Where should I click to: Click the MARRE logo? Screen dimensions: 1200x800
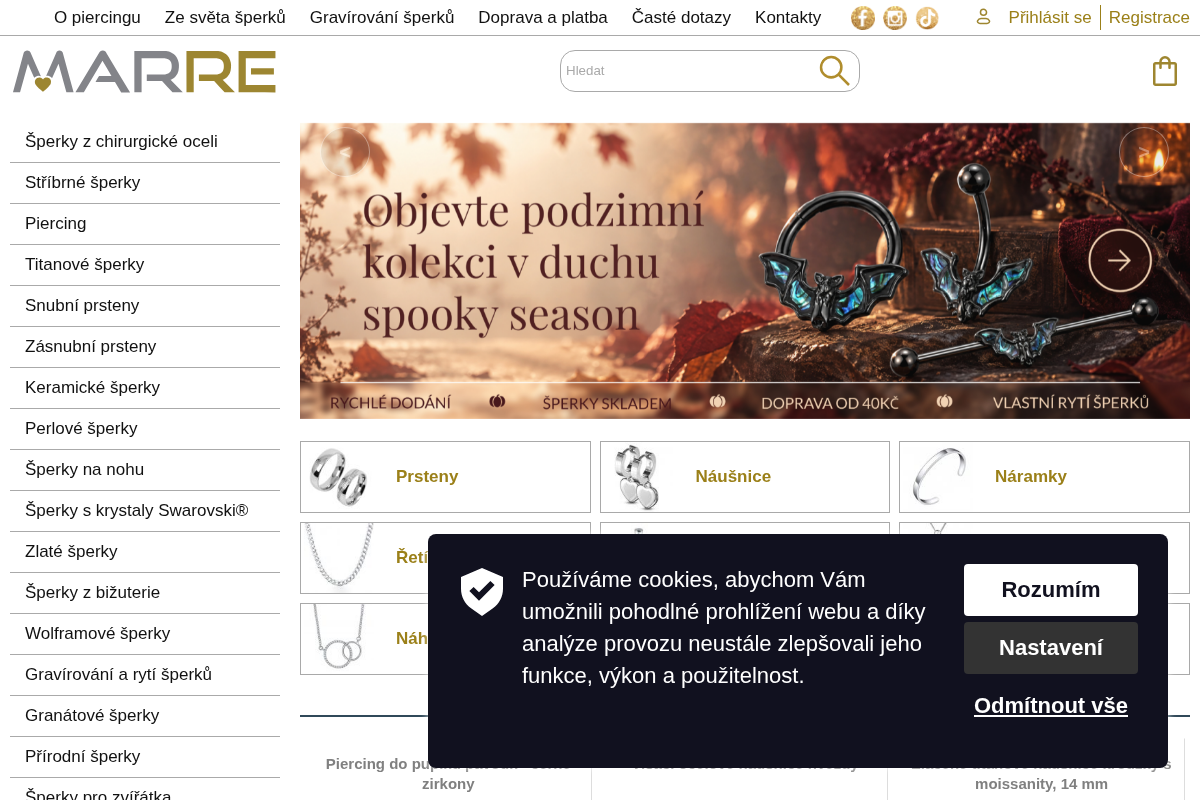[144, 72]
